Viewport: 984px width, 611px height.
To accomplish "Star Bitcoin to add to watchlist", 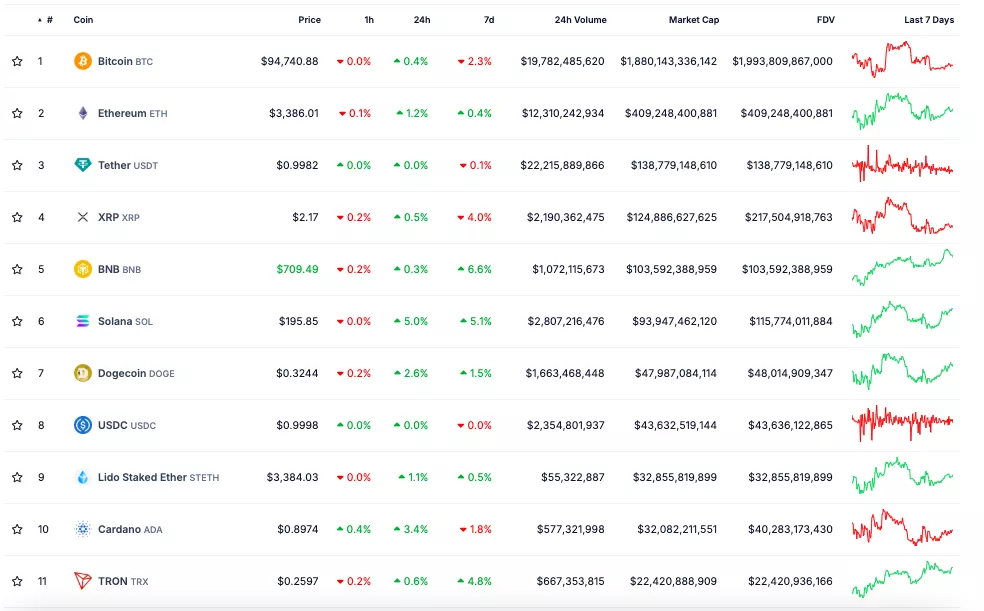I will 17,61.
